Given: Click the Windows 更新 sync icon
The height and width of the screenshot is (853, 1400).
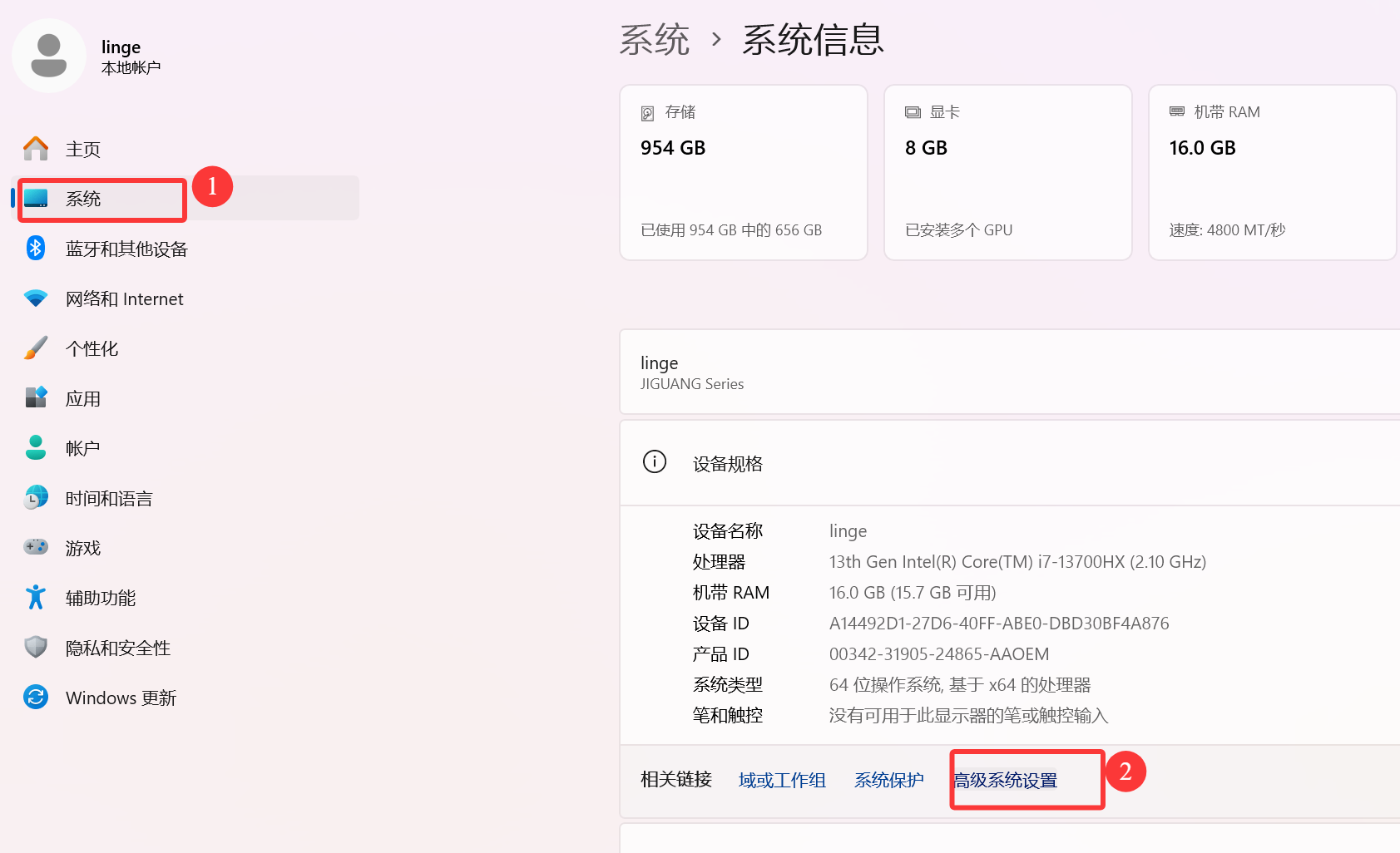Looking at the screenshot, I should [36, 697].
